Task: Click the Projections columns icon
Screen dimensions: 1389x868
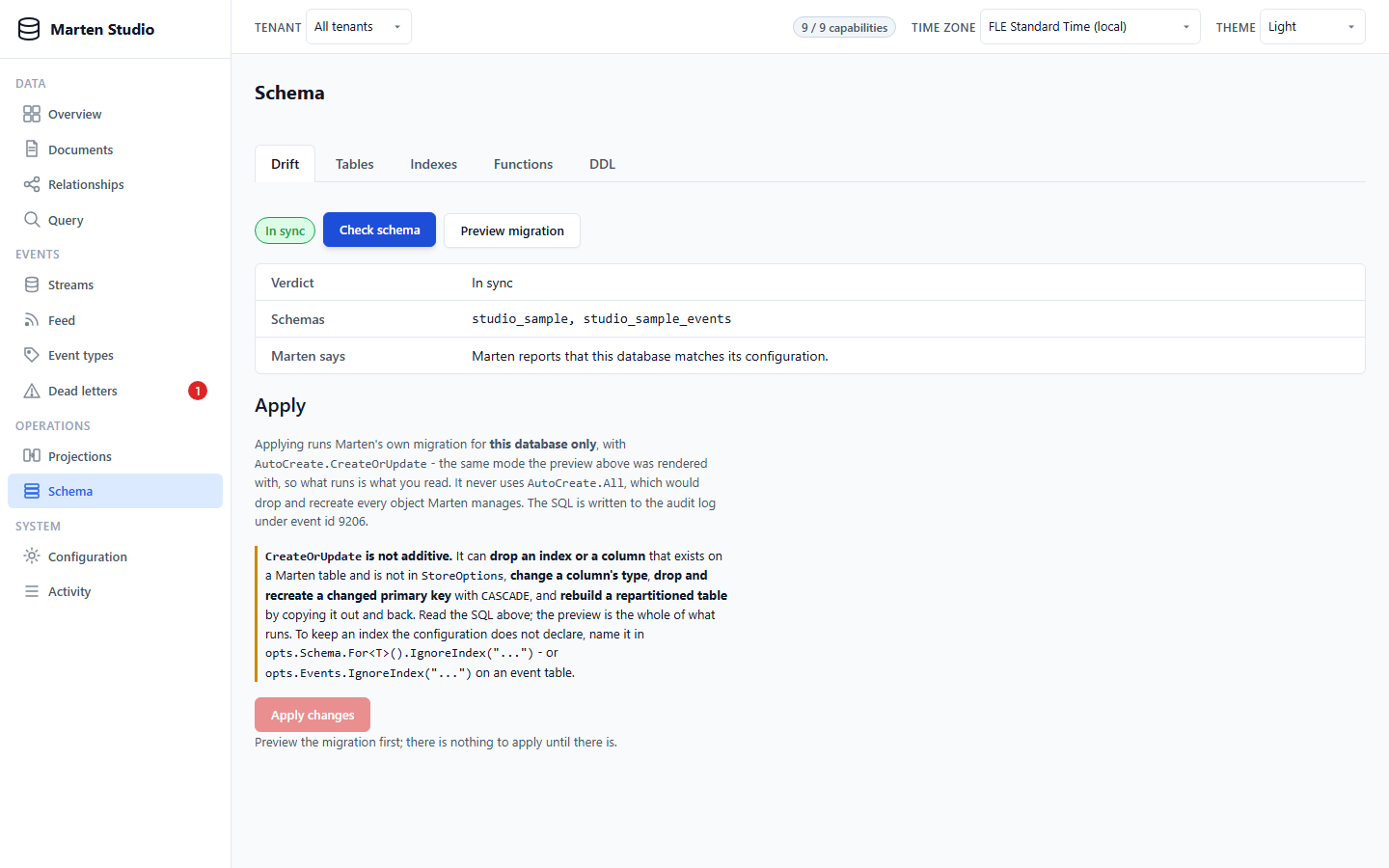Action: coord(32,456)
